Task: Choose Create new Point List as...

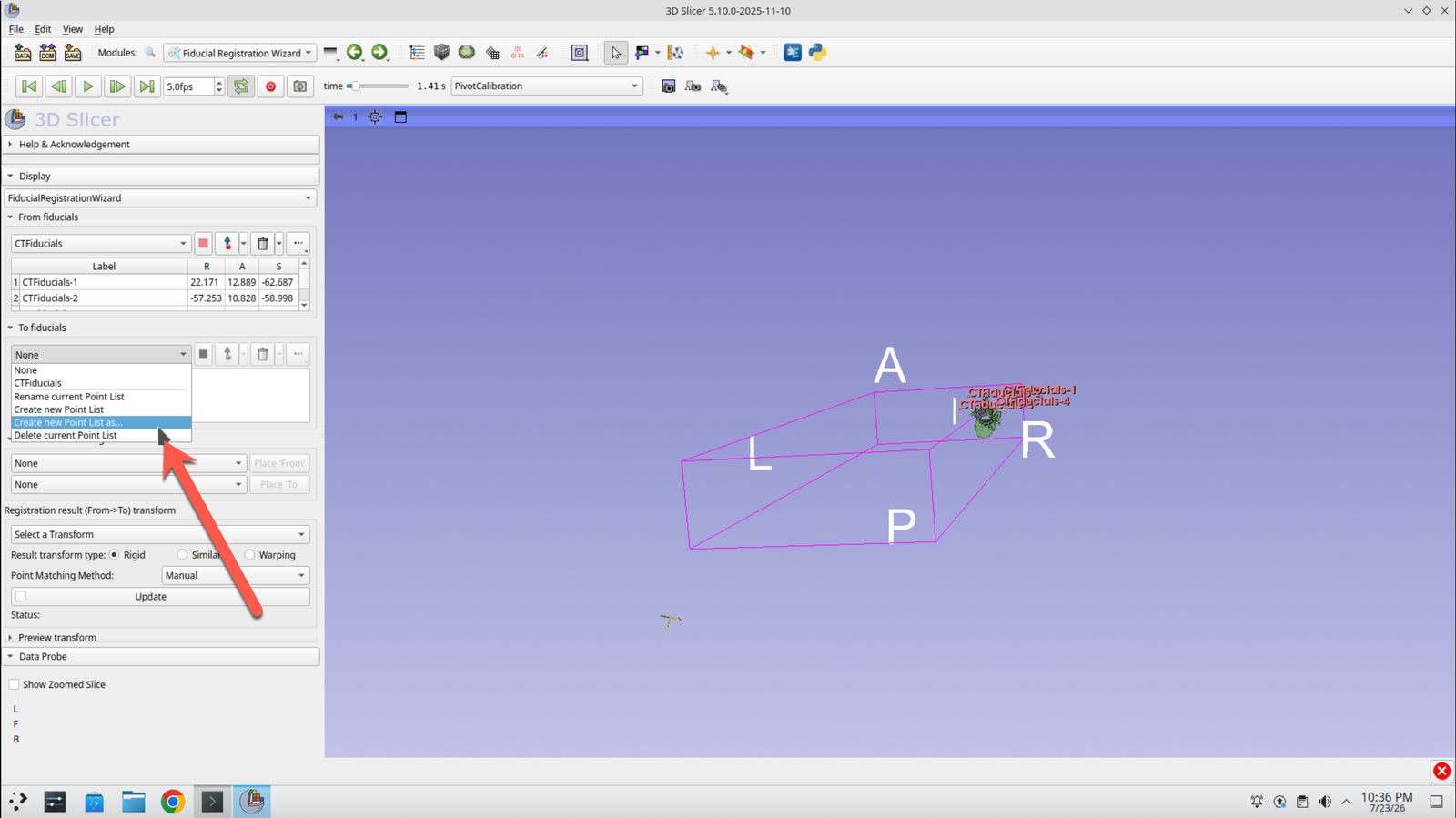Action: click(101, 422)
